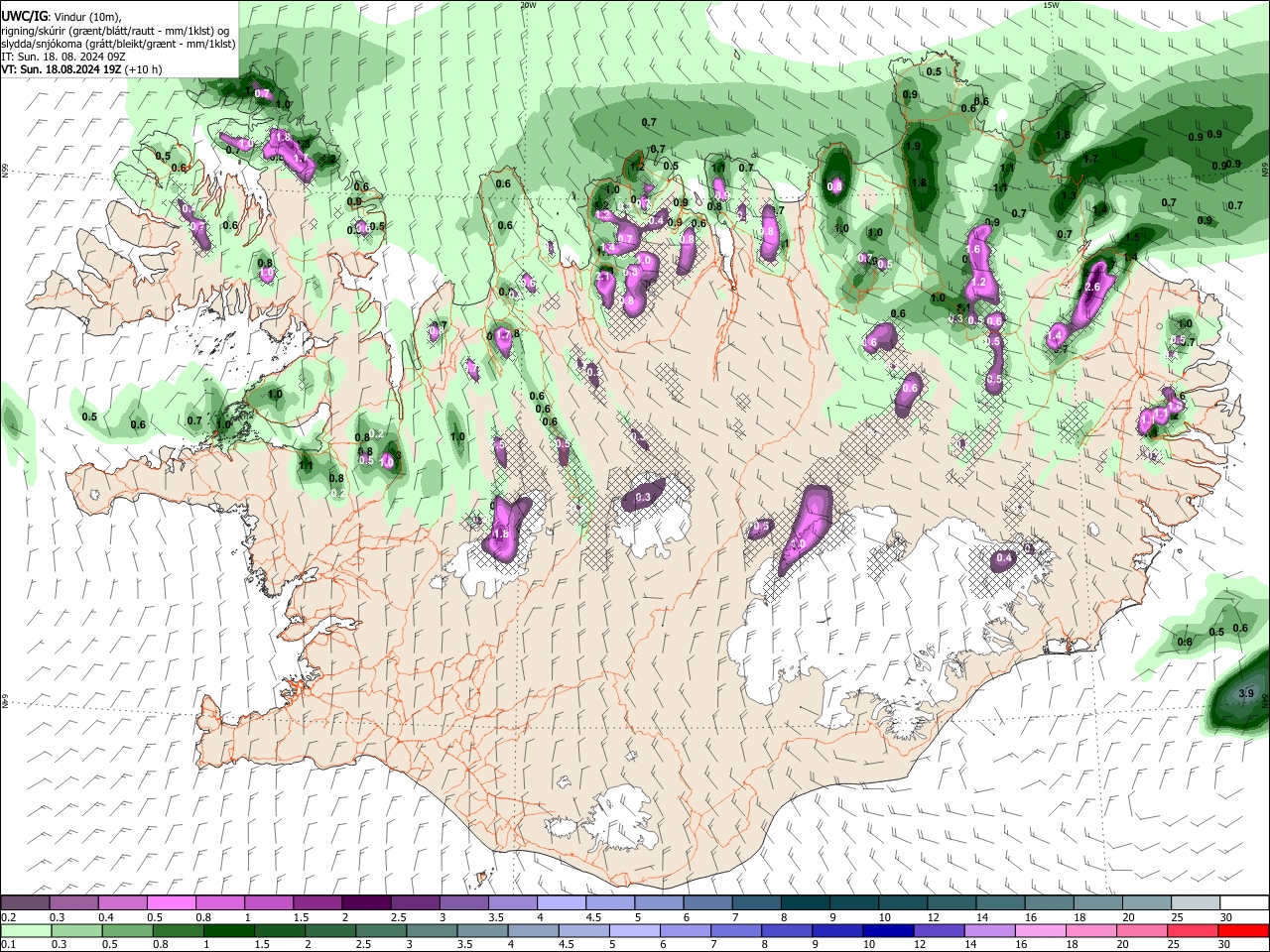Pick the white 30 swatch ending the upper scale
Screen dimensions: 1270x952
(1244, 903)
